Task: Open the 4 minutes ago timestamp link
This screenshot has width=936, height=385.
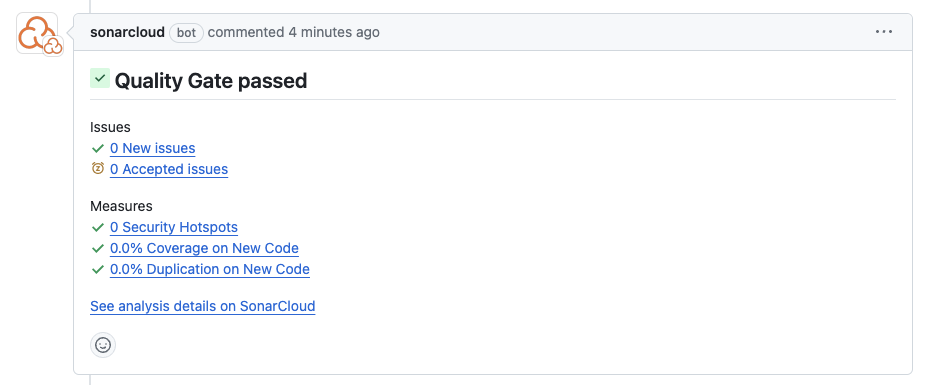Action: [334, 32]
